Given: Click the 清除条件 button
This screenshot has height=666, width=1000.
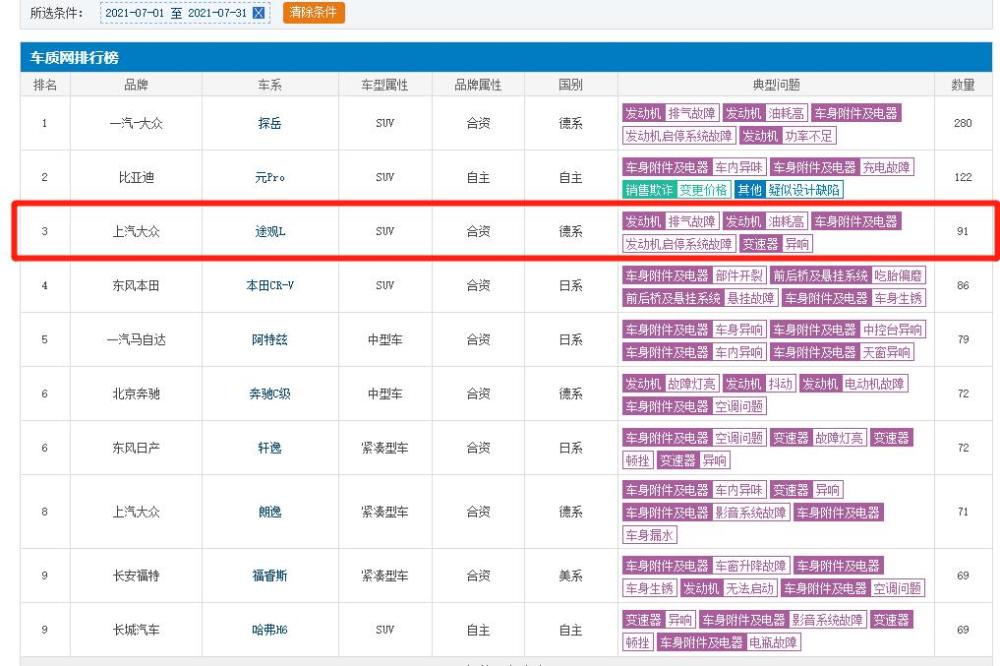Looking at the screenshot, I should coord(314,12).
